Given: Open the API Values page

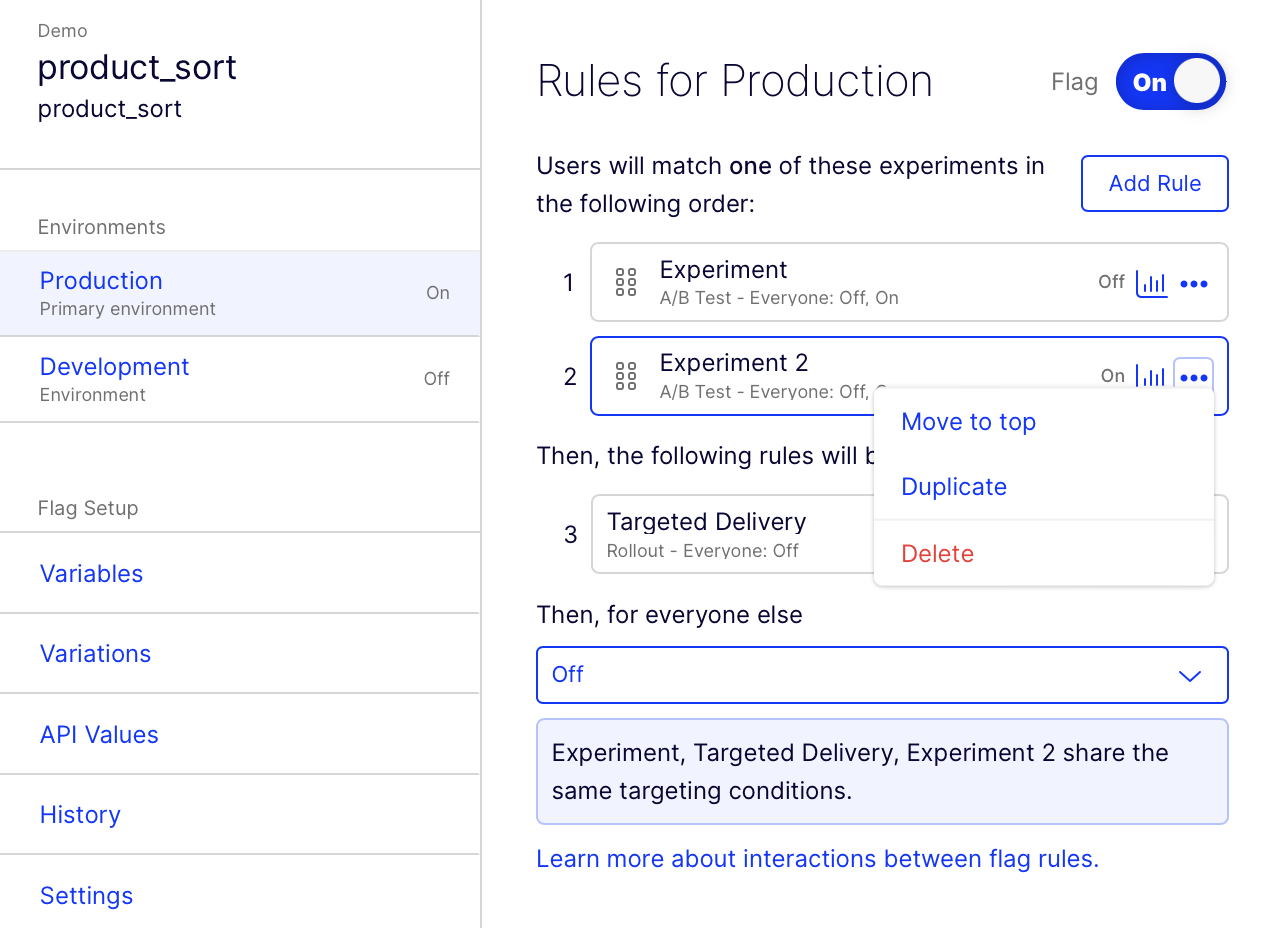Looking at the screenshot, I should point(99,735).
